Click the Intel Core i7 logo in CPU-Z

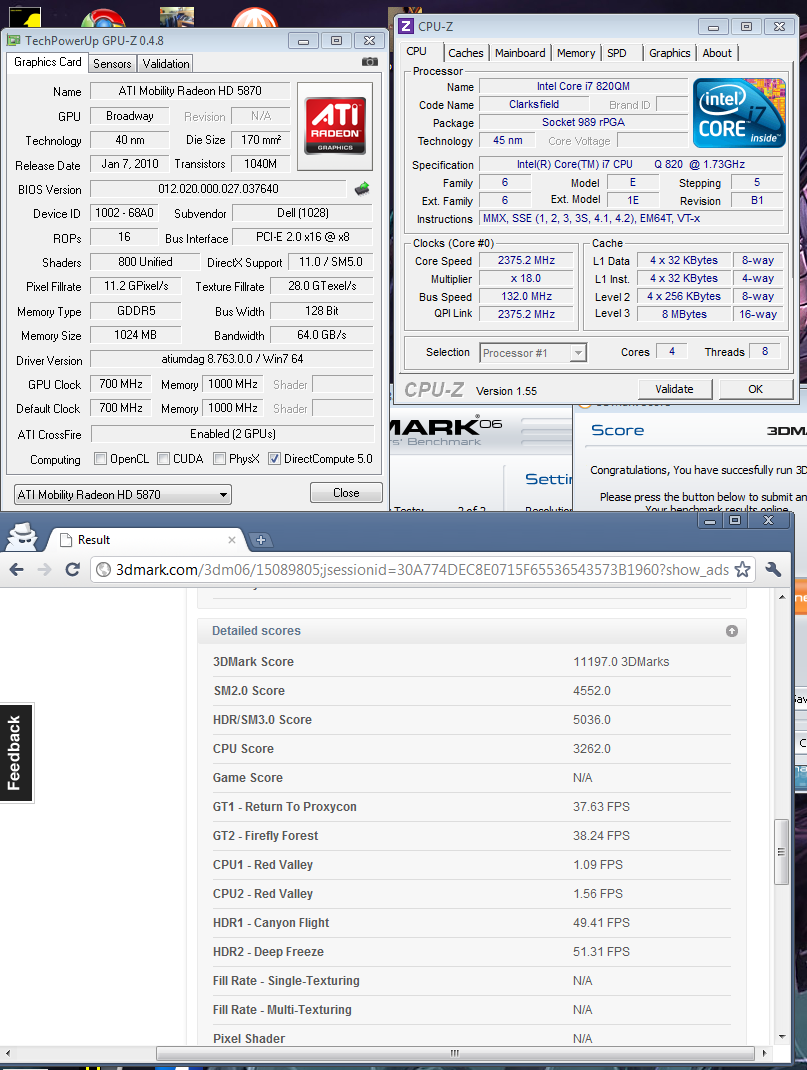point(739,113)
